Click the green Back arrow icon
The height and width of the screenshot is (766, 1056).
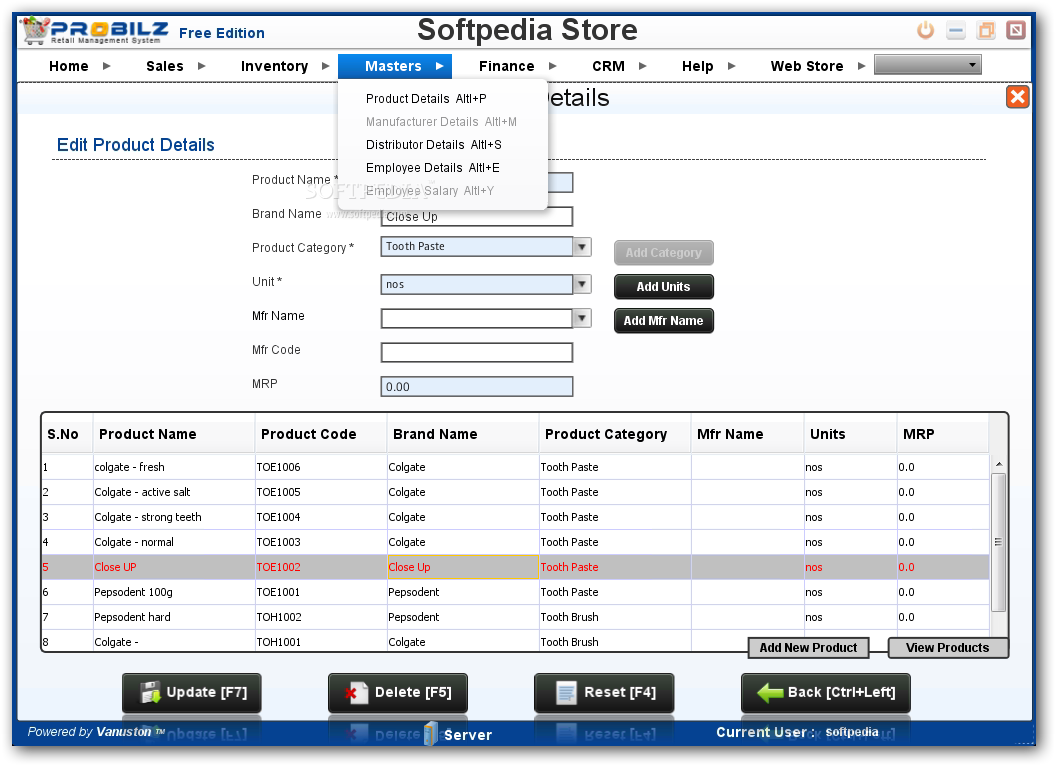[x=770, y=692]
